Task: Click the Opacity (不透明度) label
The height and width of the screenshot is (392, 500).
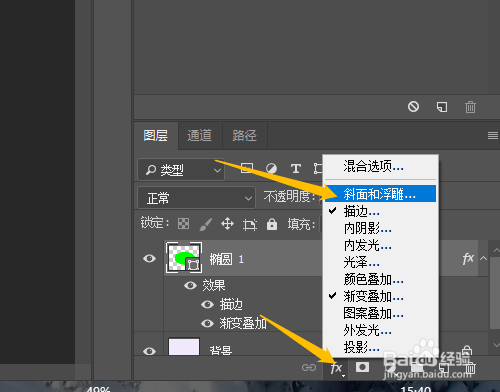Action: tap(289, 197)
